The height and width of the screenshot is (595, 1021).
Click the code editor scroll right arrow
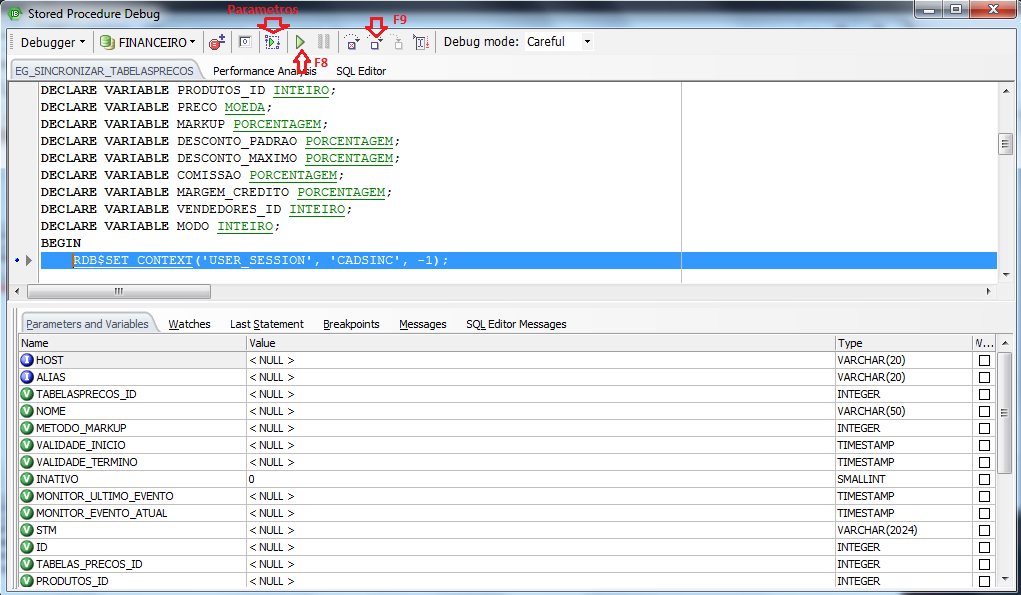pyautogui.click(x=988, y=292)
